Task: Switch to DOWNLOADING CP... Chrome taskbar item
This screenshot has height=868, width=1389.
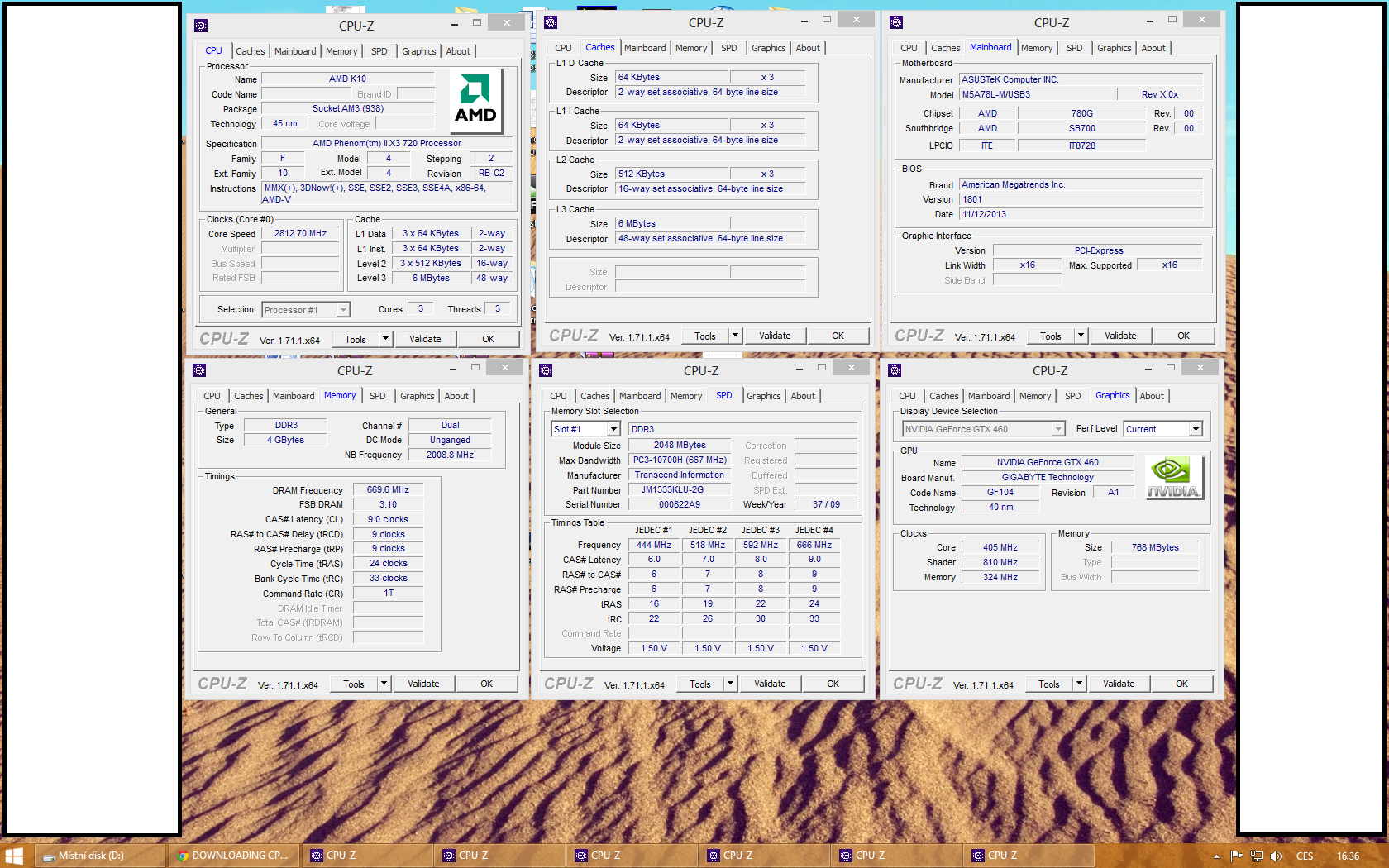Action: [234, 856]
